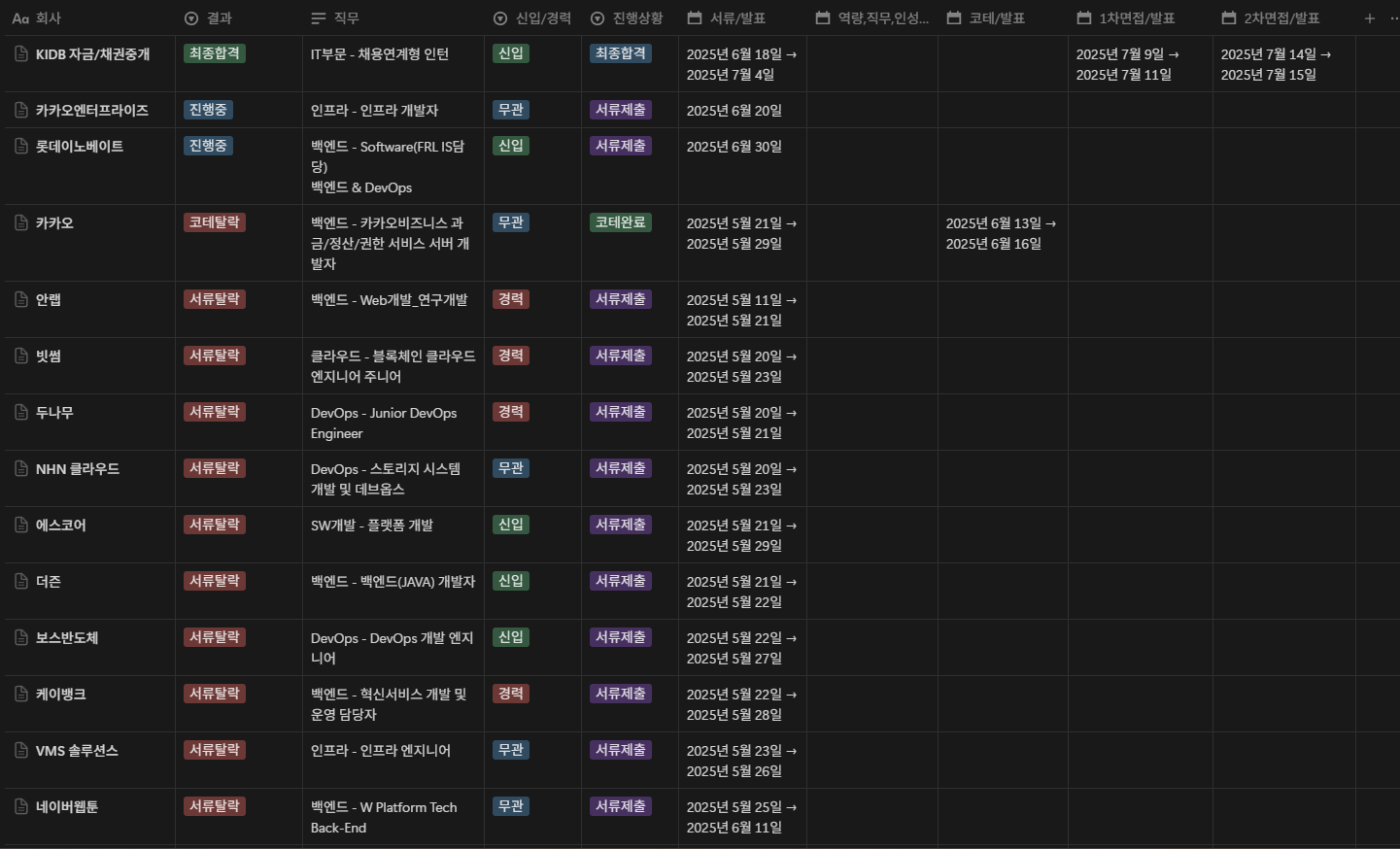Edit the 서류탈락 tag in 안랩 row
Image resolution: width=1400 pixels, height=849 pixels.
[215, 299]
